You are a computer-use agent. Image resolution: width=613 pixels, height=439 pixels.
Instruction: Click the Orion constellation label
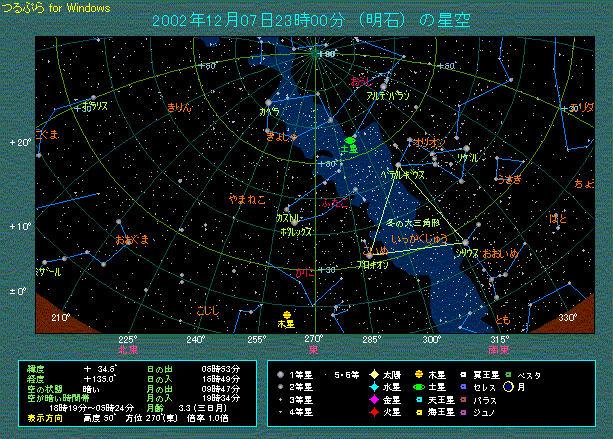click(430, 143)
